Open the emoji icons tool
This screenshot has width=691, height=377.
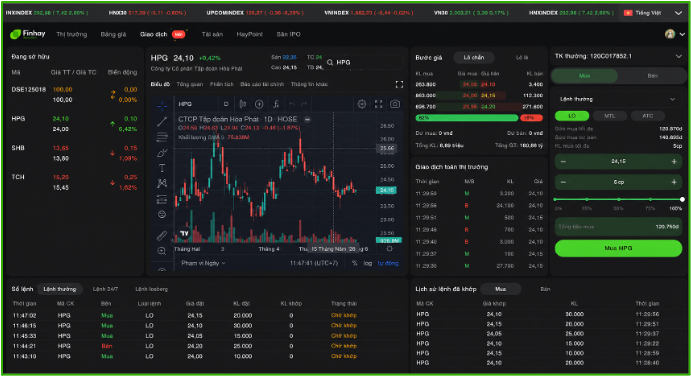pyautogui.click(x=162, y=215)
